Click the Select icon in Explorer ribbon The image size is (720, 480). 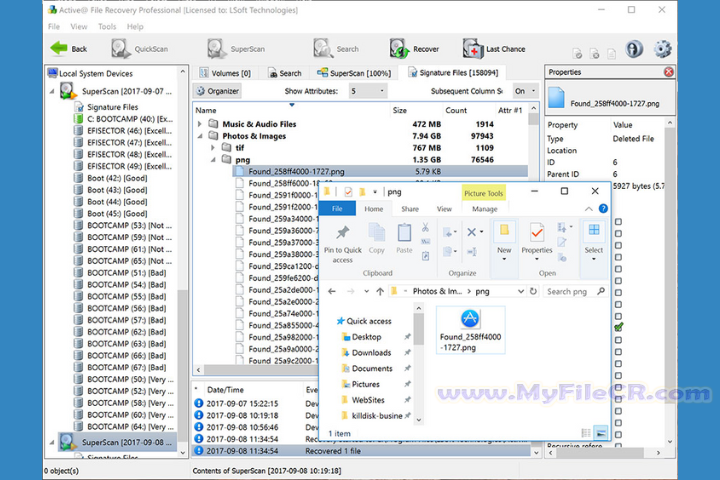594,230
